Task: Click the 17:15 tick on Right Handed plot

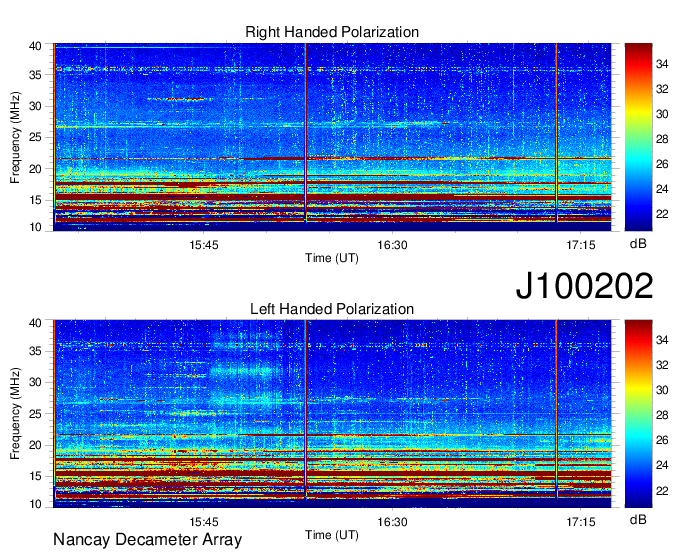Action: pos(581,245)
